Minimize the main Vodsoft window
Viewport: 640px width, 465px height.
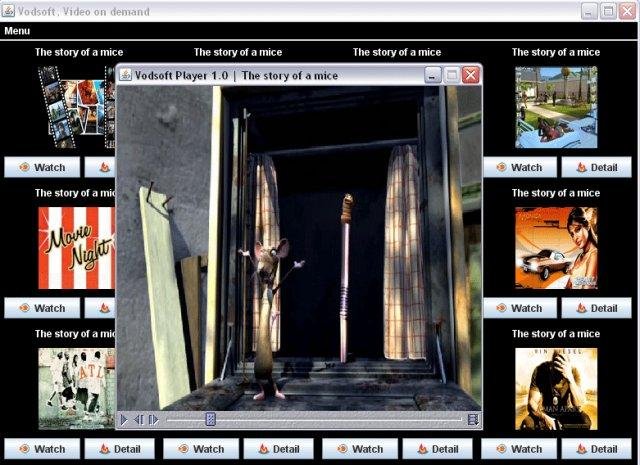pyautogui.click(x=589, y=11)
